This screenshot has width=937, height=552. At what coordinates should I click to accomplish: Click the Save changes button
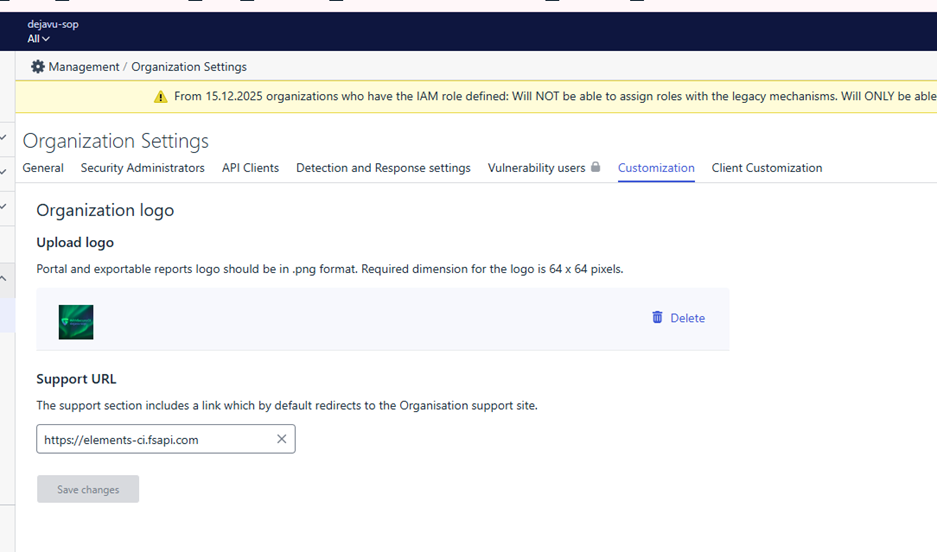tap(88, 489)
